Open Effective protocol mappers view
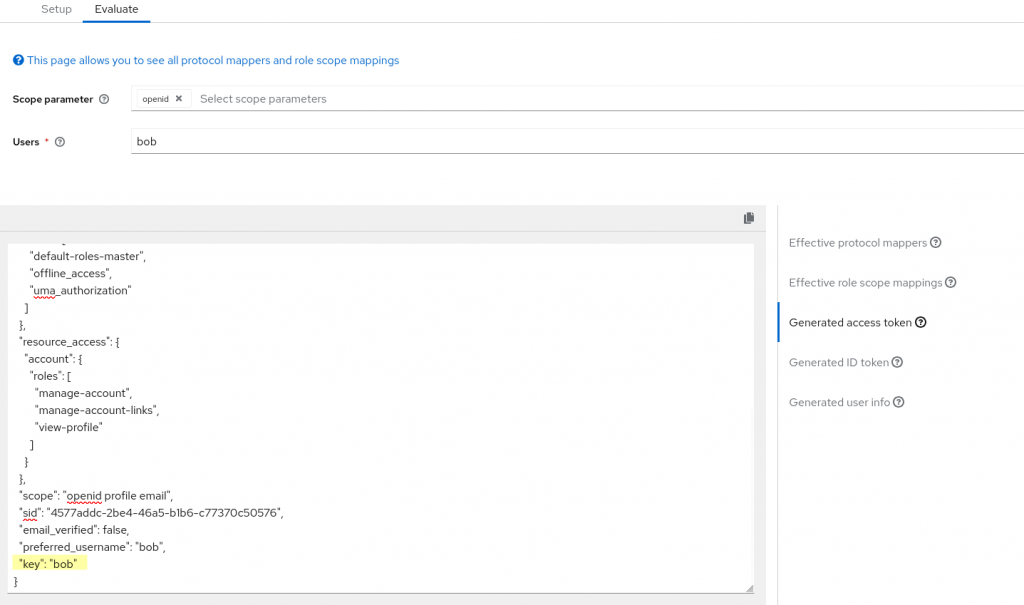This screenshot has height=605, width=1024. [x=857, y=242]
